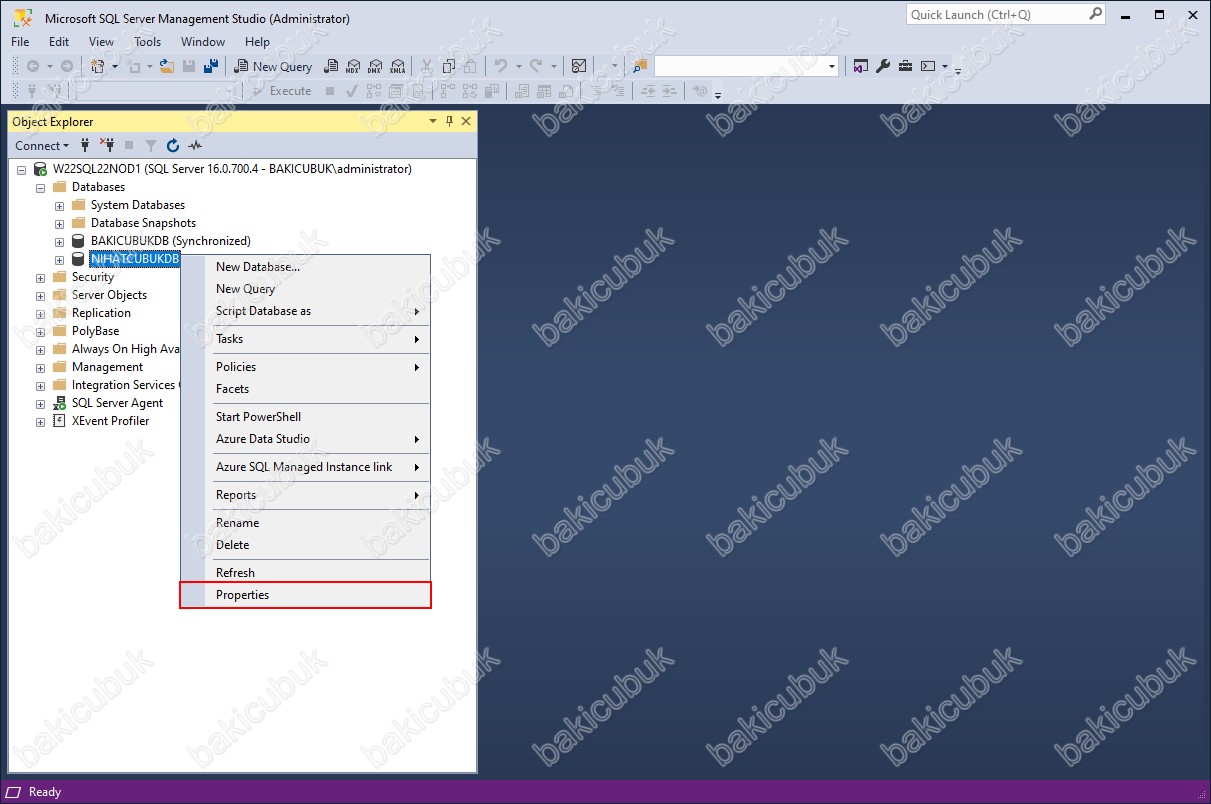Open the Find combo box dropdown arrow
The image size is (1211, 804).
click(832, 67)
